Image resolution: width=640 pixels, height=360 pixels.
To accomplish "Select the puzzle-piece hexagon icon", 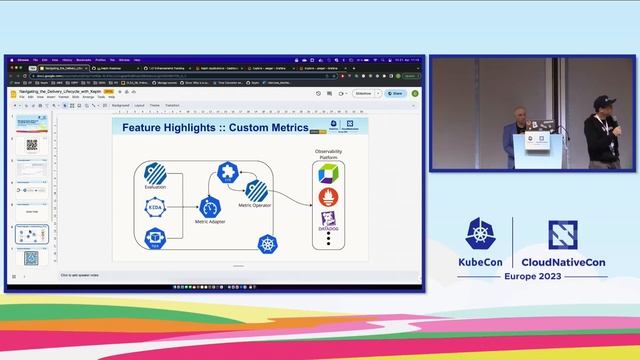I will click(x=228, y=172).
